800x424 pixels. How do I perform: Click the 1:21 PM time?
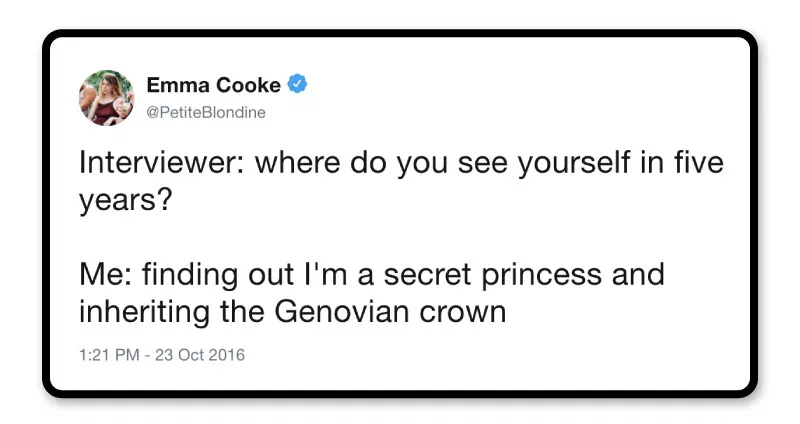click(x=109, y=354)
